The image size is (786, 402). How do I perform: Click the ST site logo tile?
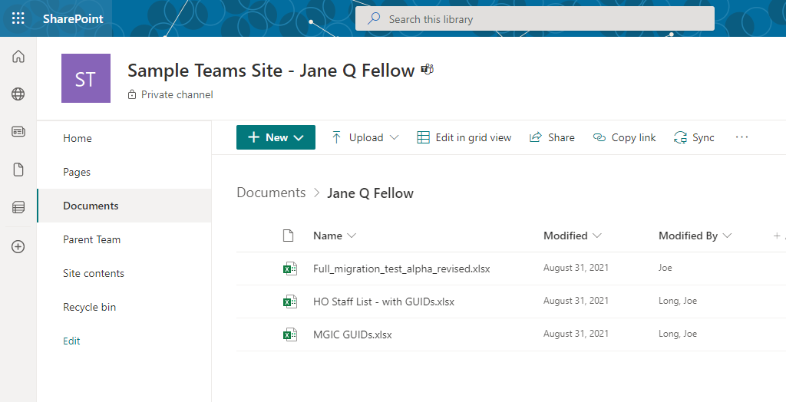click(x=86, y=78)
